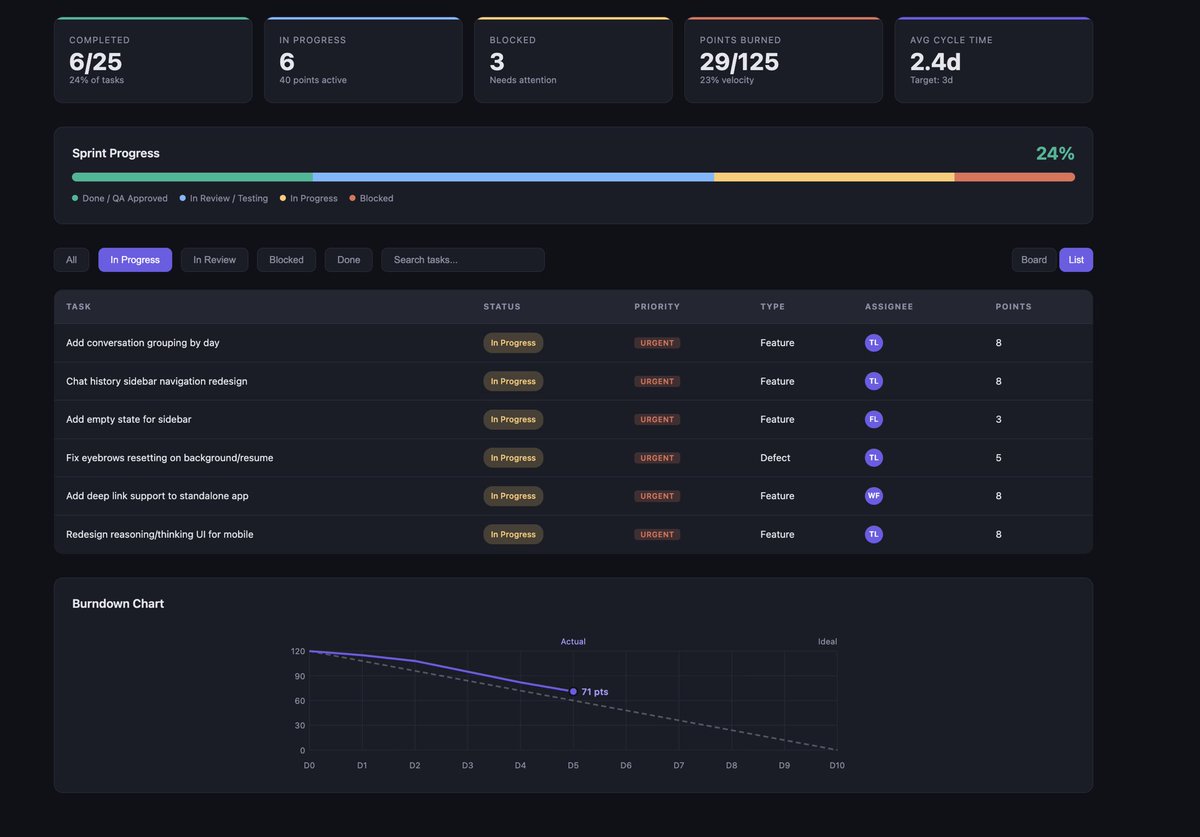Image resolution: width=1200 pixels, height=837 pixels.
Task: Click the blue In Review progress bar segment
Action: coord(513,177)
